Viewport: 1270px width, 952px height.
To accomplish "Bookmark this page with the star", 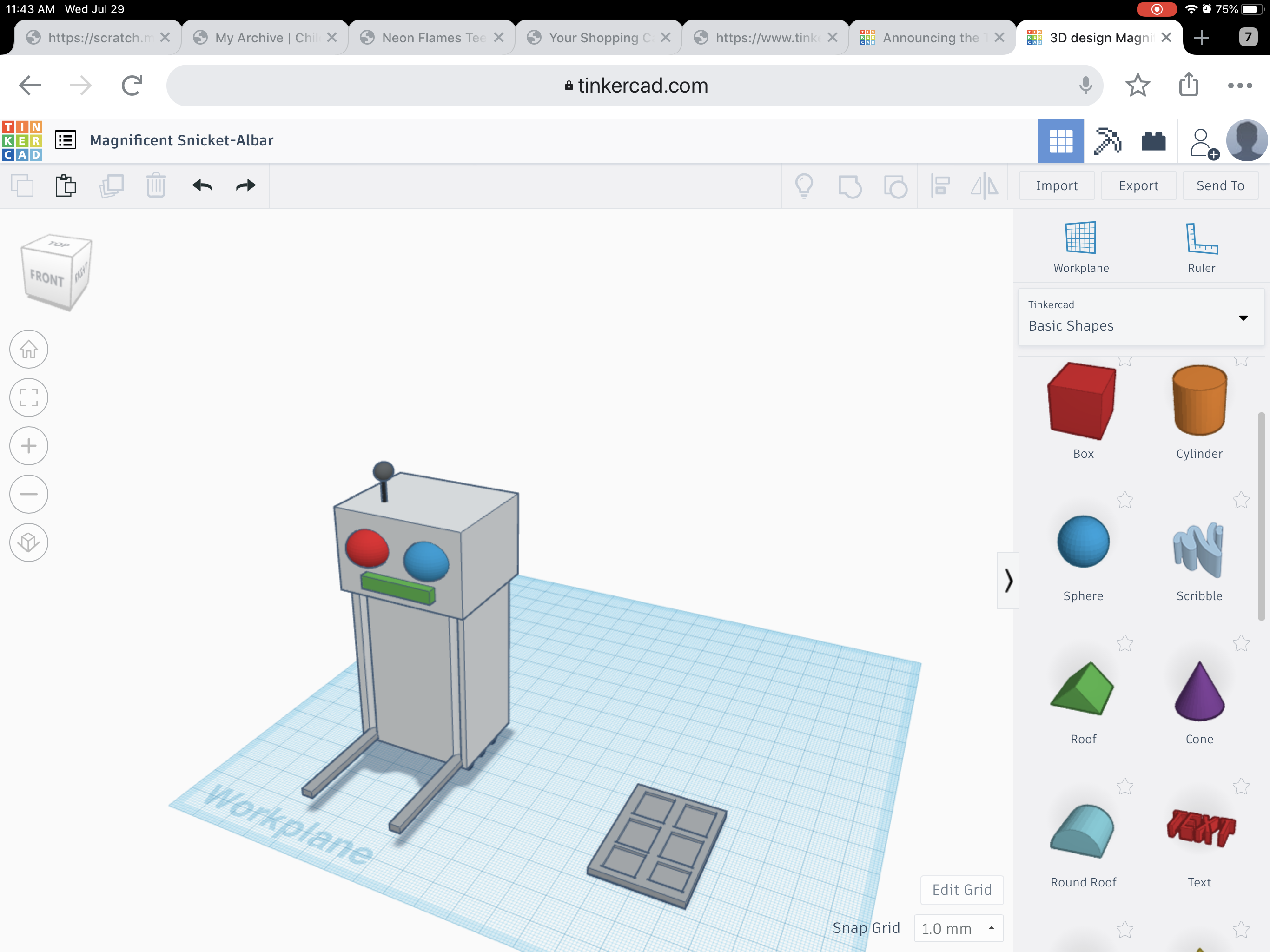I will click(x=1138, y=86).
